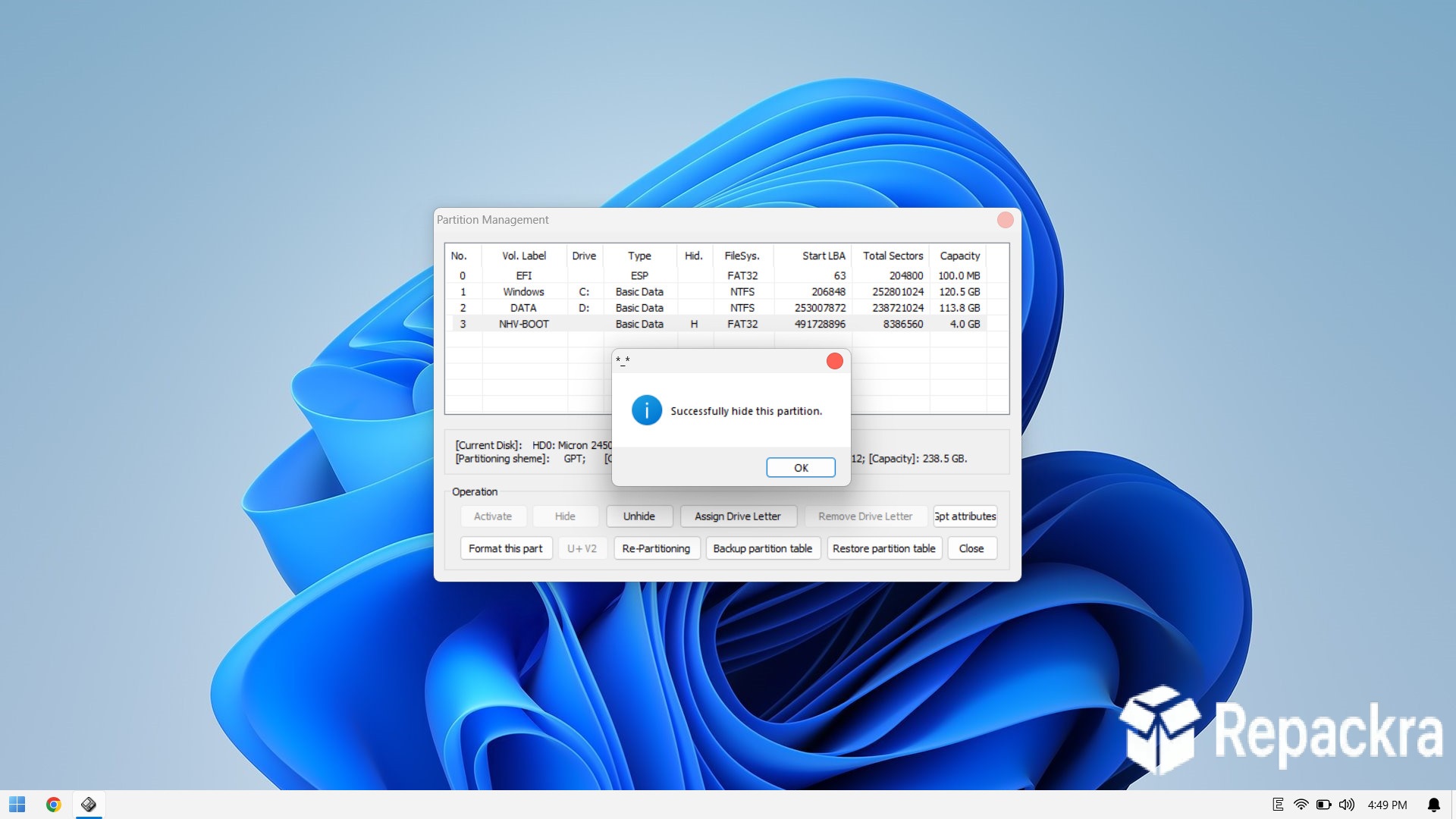This screenshot has width=1456, height=819.
Task: Click the Hid. column header
Action: click(694, 256)
